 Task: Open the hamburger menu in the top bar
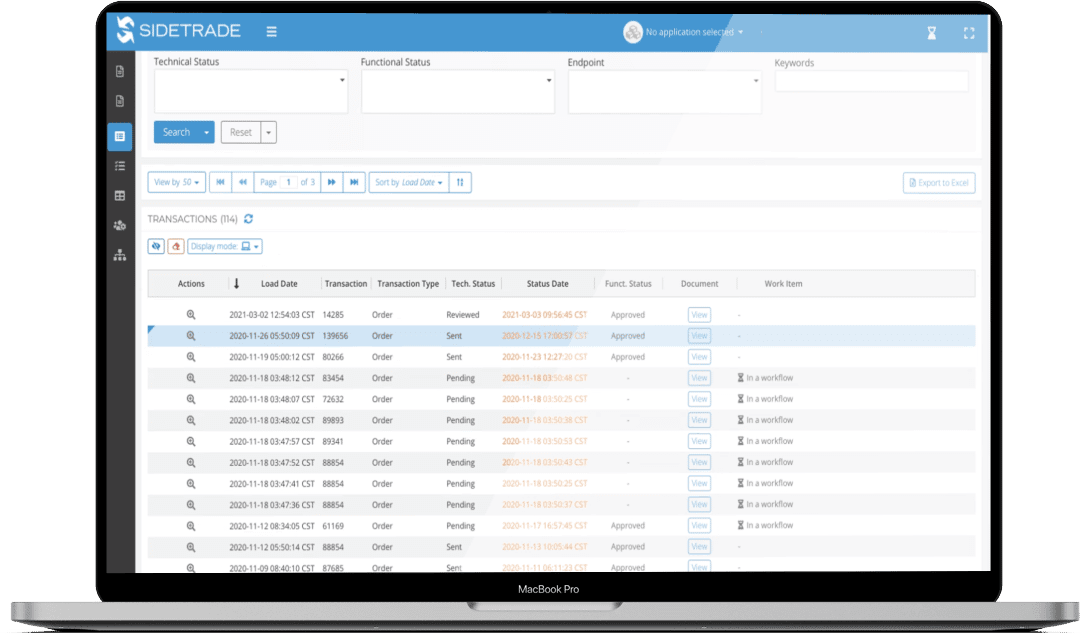coord(270,30)
